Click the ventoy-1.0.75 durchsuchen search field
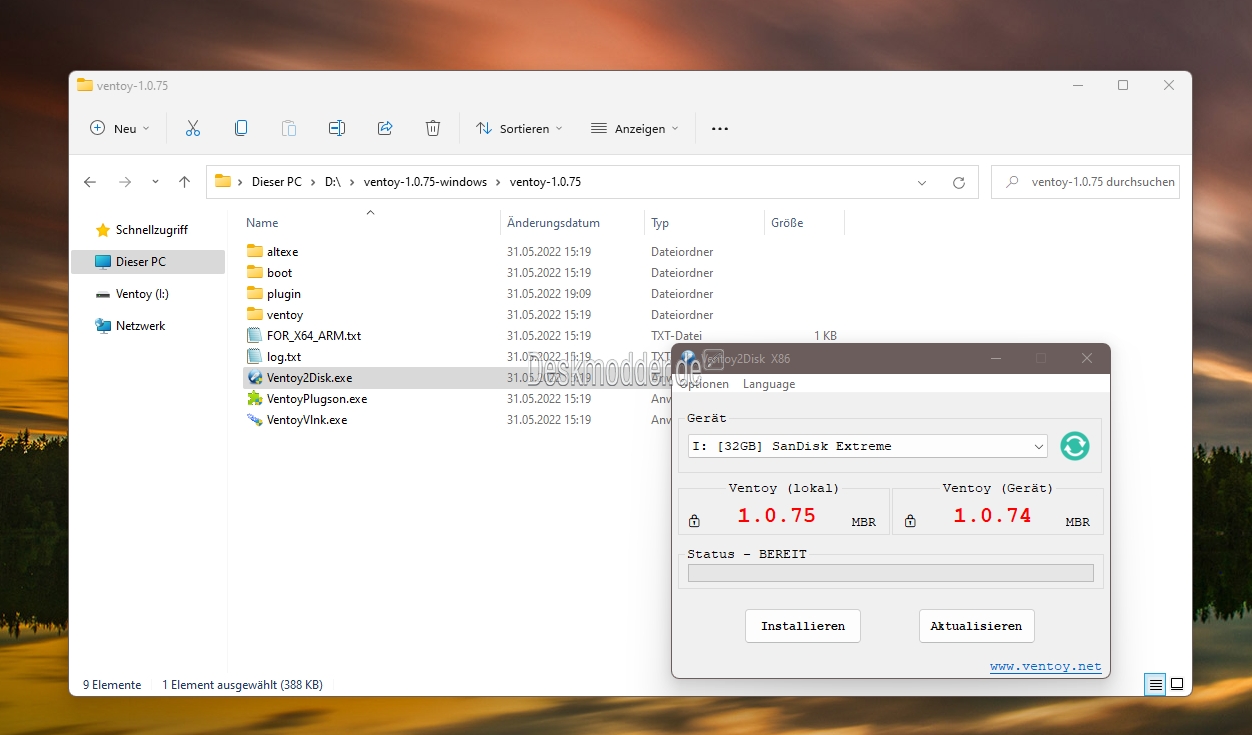 [1085, 182]
